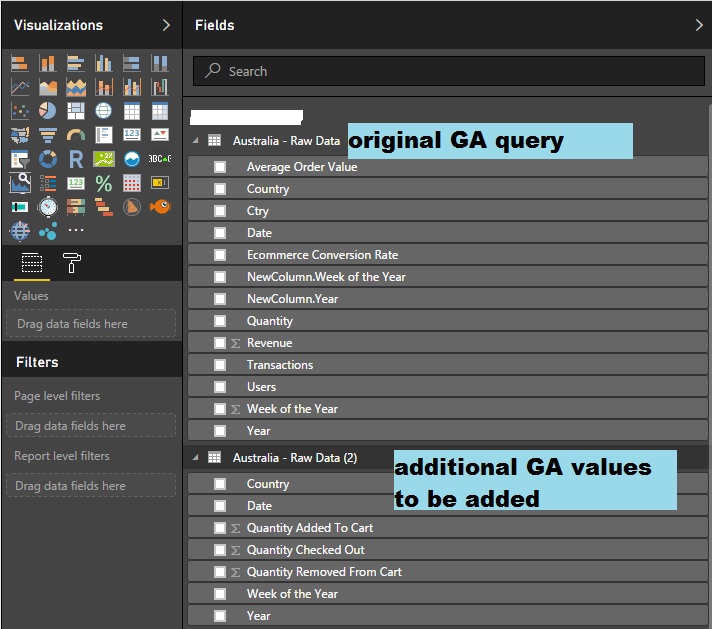Choose the Waterfall chart visual
This screenshot has width=722, height=629.
[160, 87]
